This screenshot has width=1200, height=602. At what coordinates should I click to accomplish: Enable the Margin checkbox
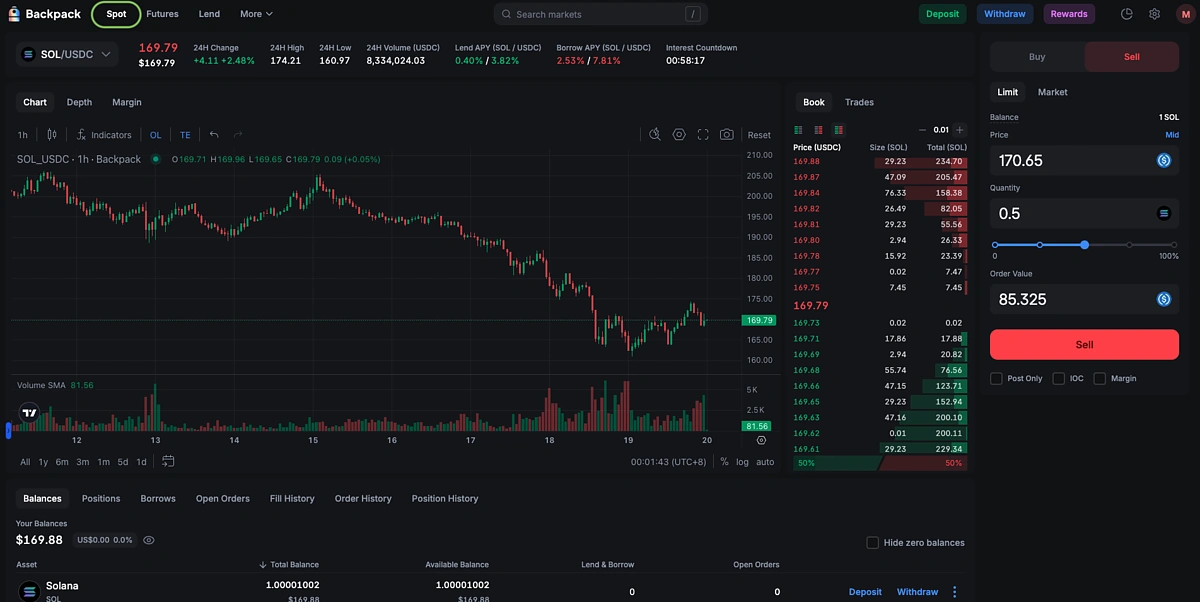[x=1100, y=378]
